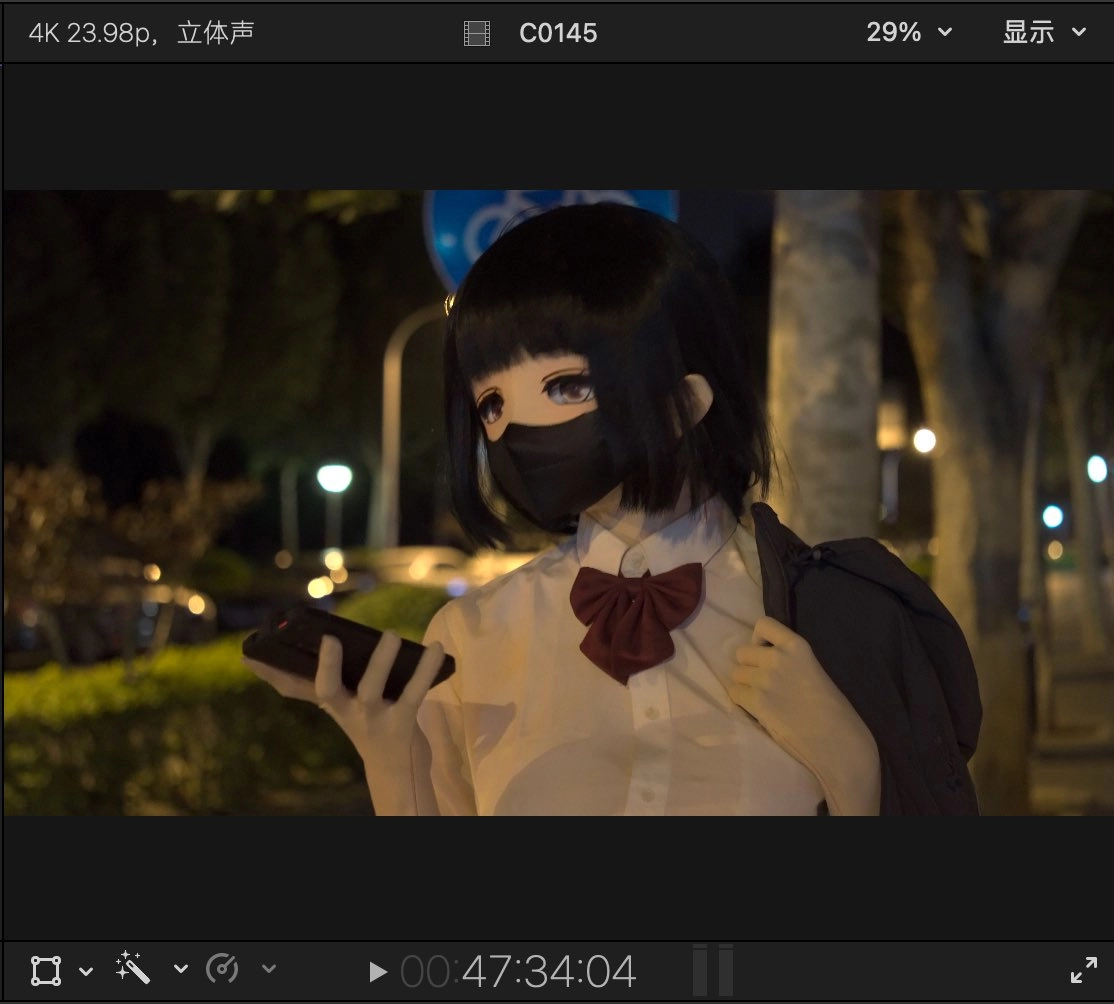
Task: Click the magic wand enhancement icon
Action: [133, 968]
